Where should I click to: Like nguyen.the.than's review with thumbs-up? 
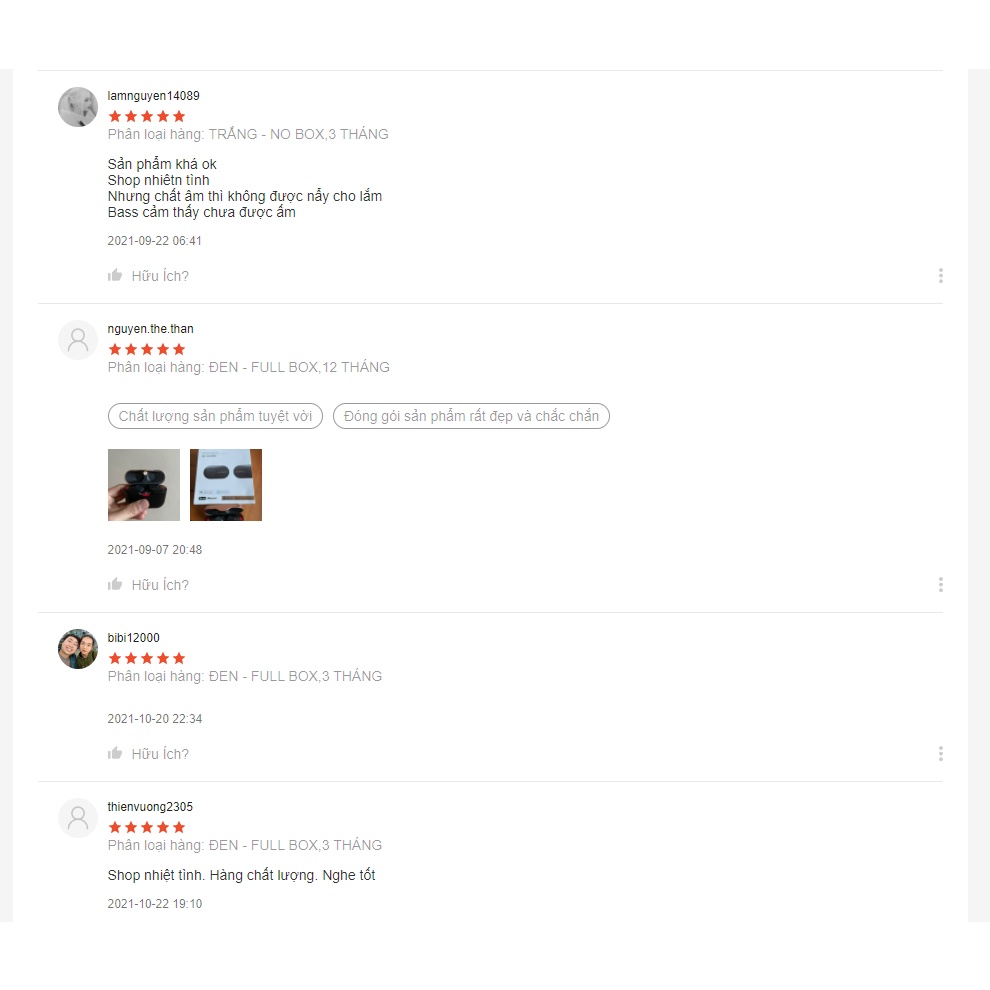pos(115,584)
